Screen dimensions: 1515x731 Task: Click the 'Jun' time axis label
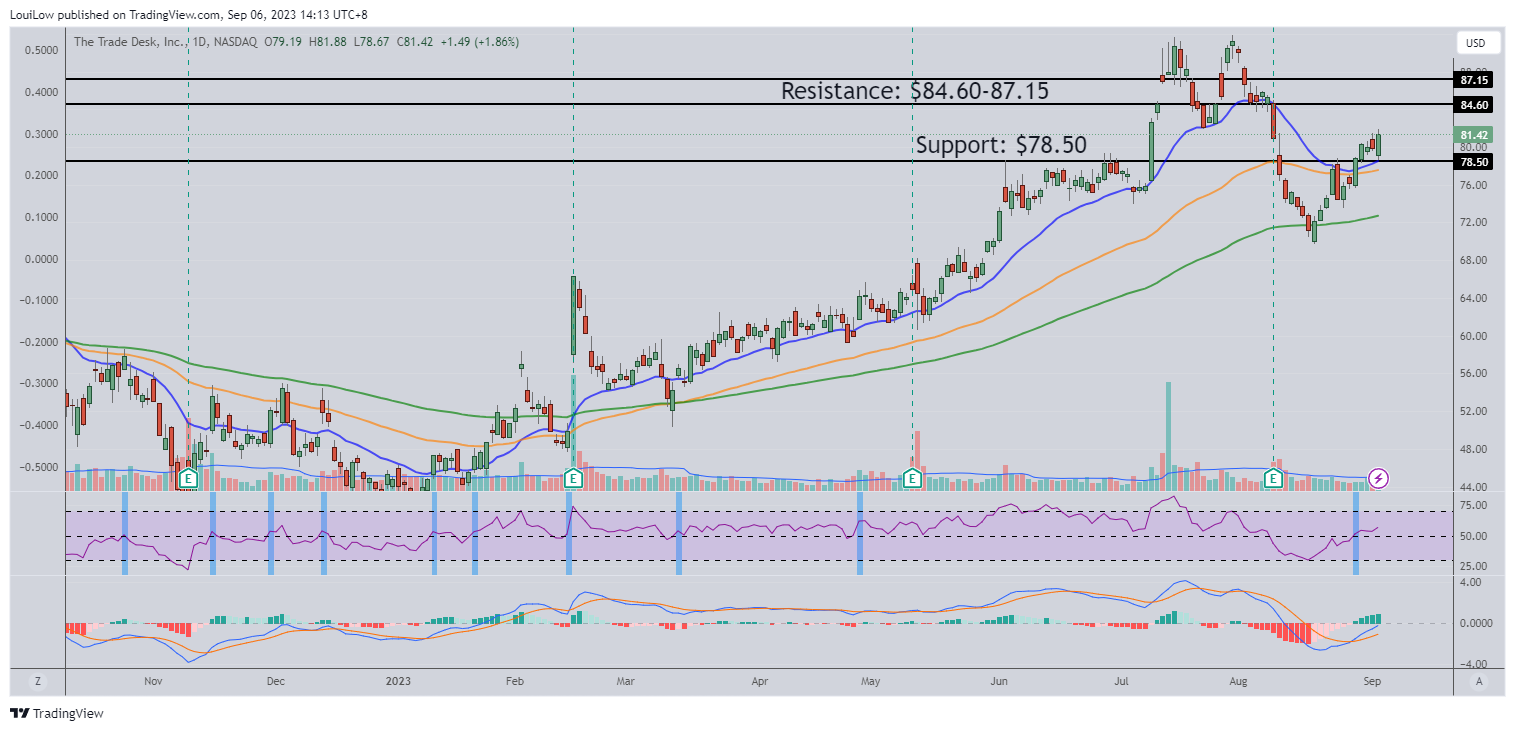coord(1000,681)
